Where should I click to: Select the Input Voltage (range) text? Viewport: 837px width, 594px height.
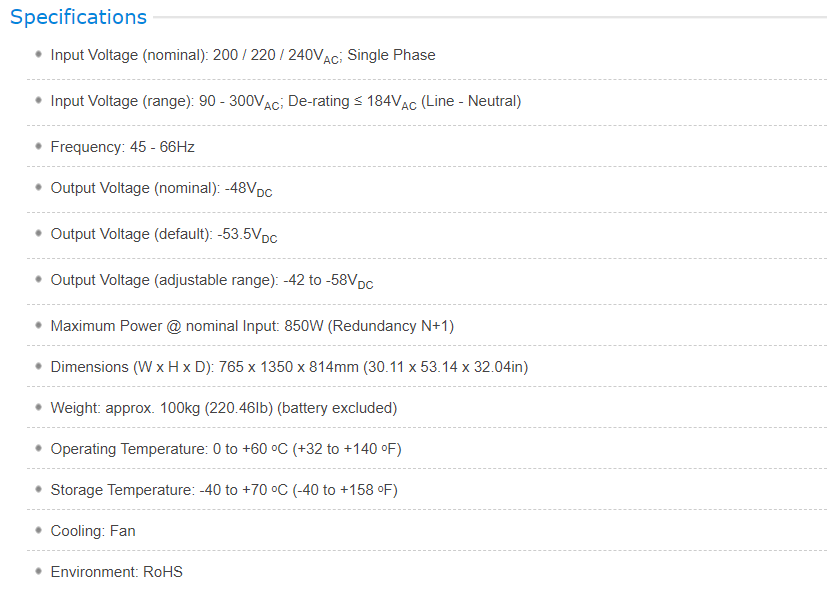pyautogui.click(x=286, y=101)
